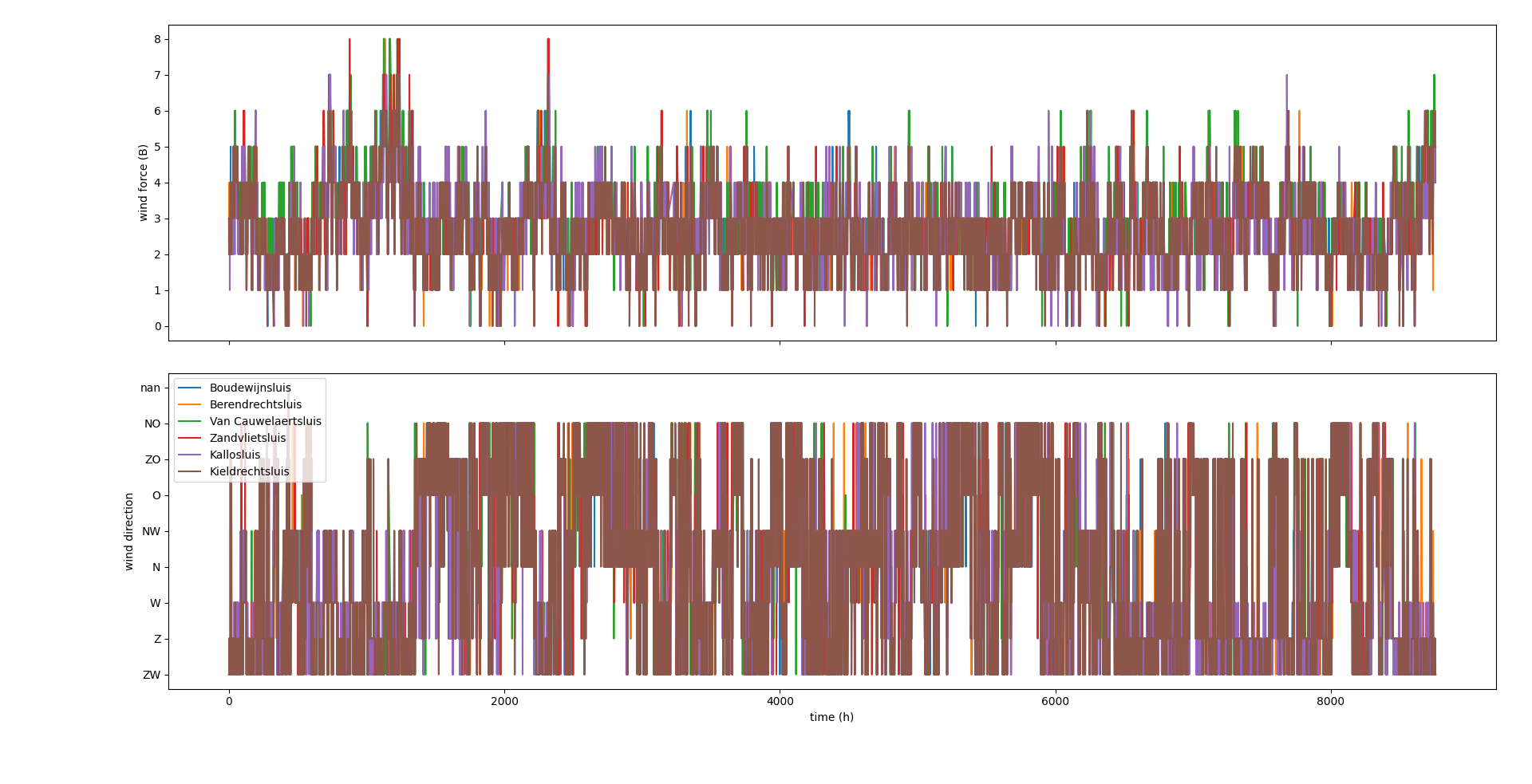Click the 'ZO' wind direction tick label

152,460
